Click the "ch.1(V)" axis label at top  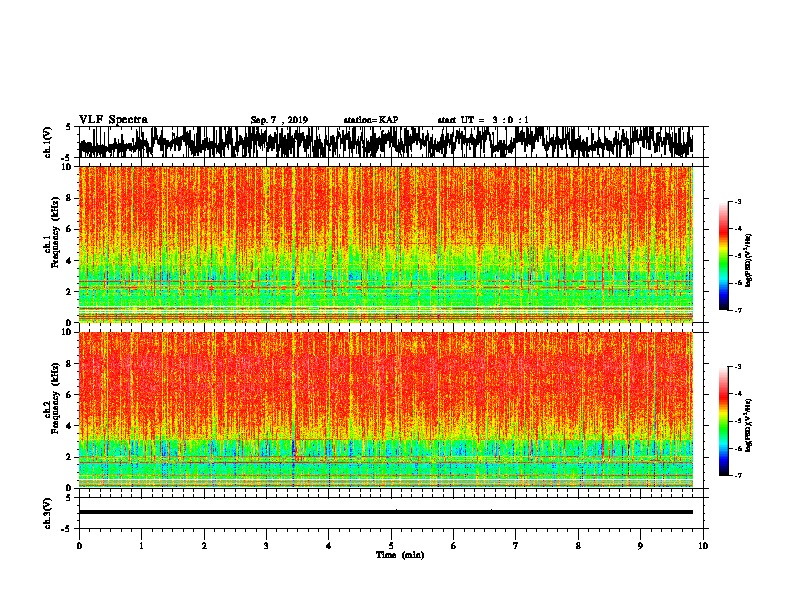[x=48, y=142]
